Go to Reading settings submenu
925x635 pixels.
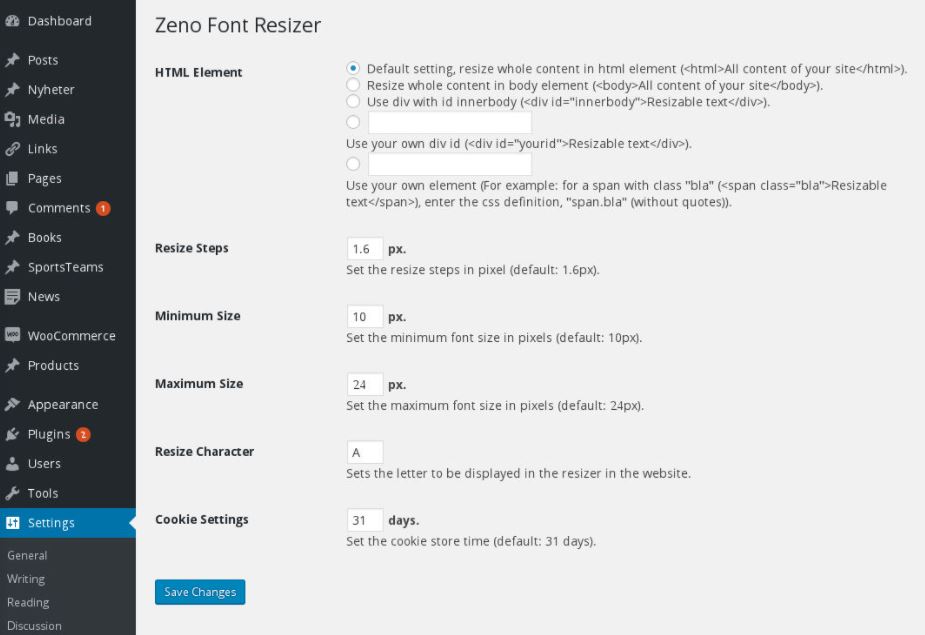pos(28,602)
